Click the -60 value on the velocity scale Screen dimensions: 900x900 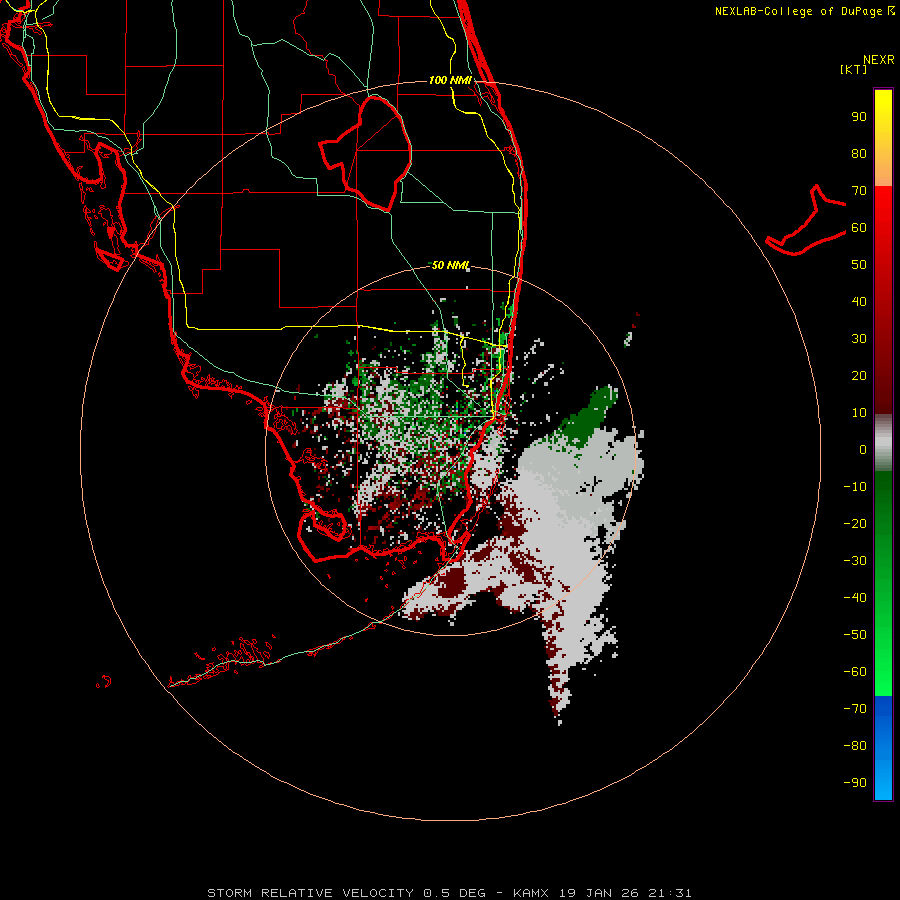855,672
